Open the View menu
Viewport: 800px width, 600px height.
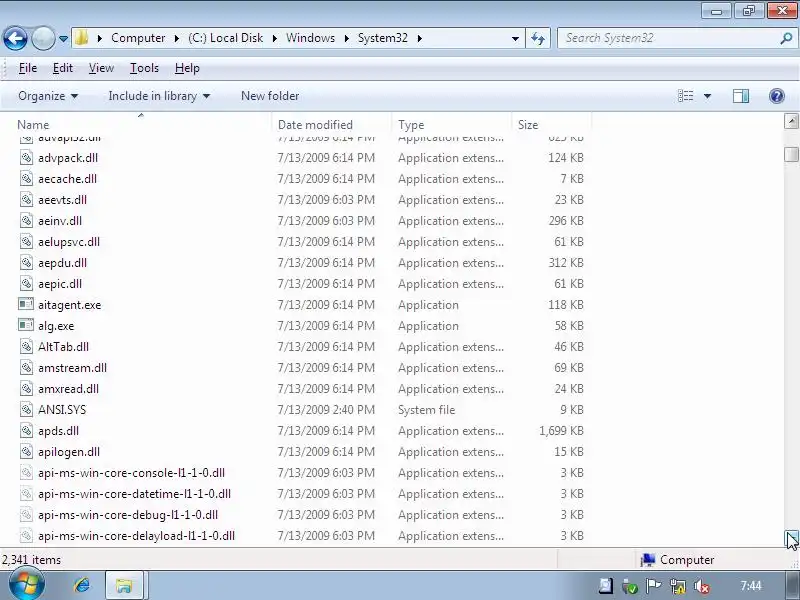point(101,68)
